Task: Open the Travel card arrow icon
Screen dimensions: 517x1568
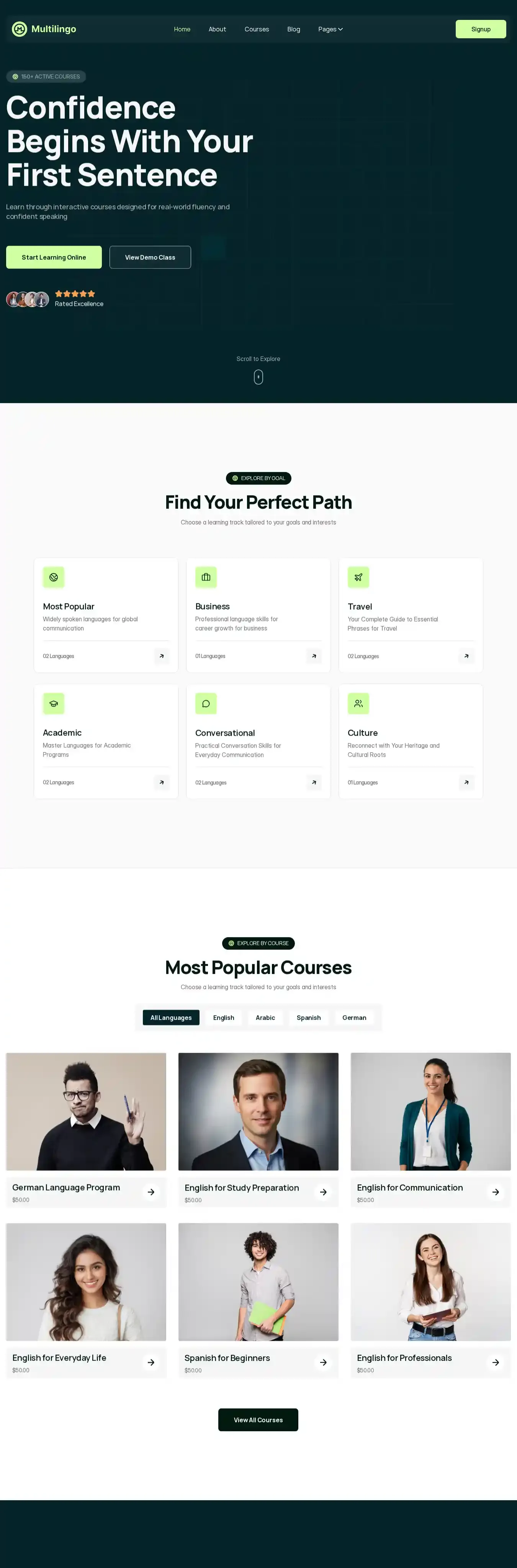Action: pyautogui.click(x=466, y=656)
